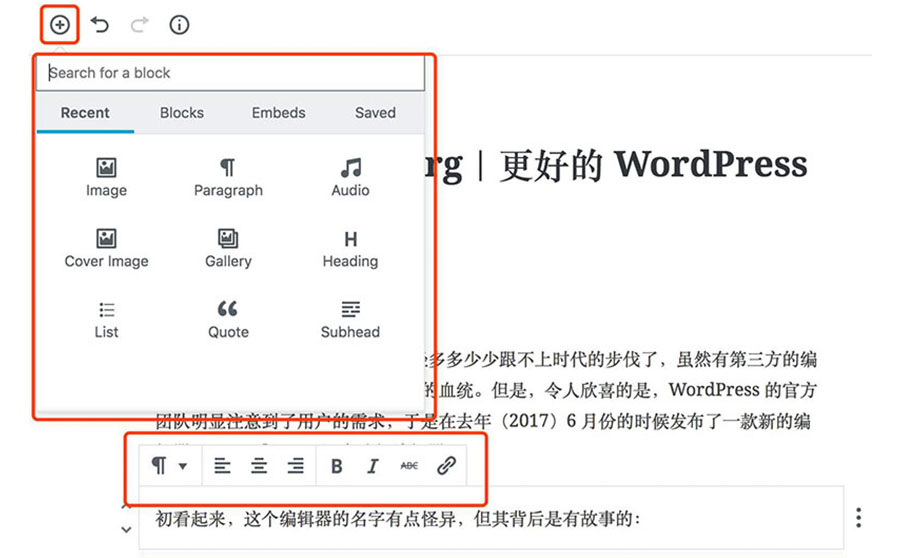
Task: Insert a List block
Action: click(106, 320)
